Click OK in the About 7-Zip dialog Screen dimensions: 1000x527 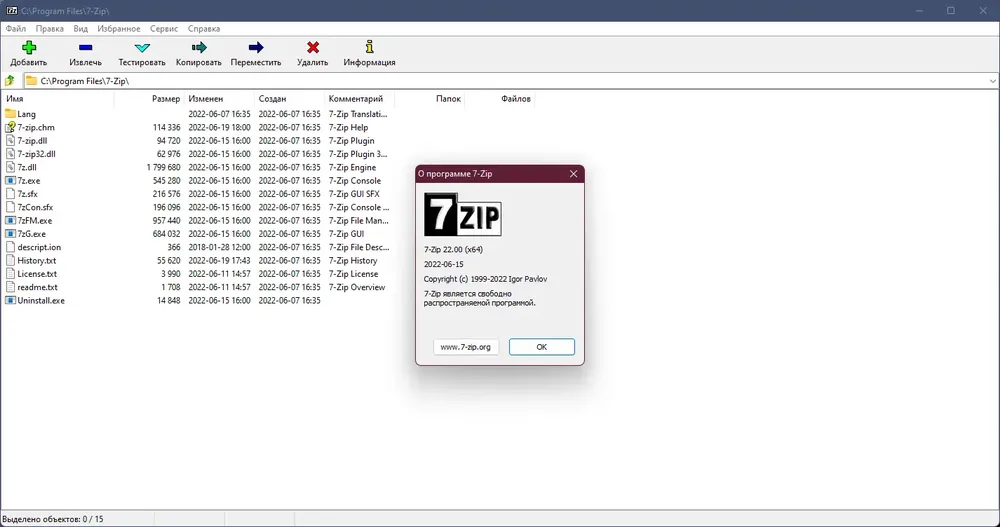click(x=541, y=347)
